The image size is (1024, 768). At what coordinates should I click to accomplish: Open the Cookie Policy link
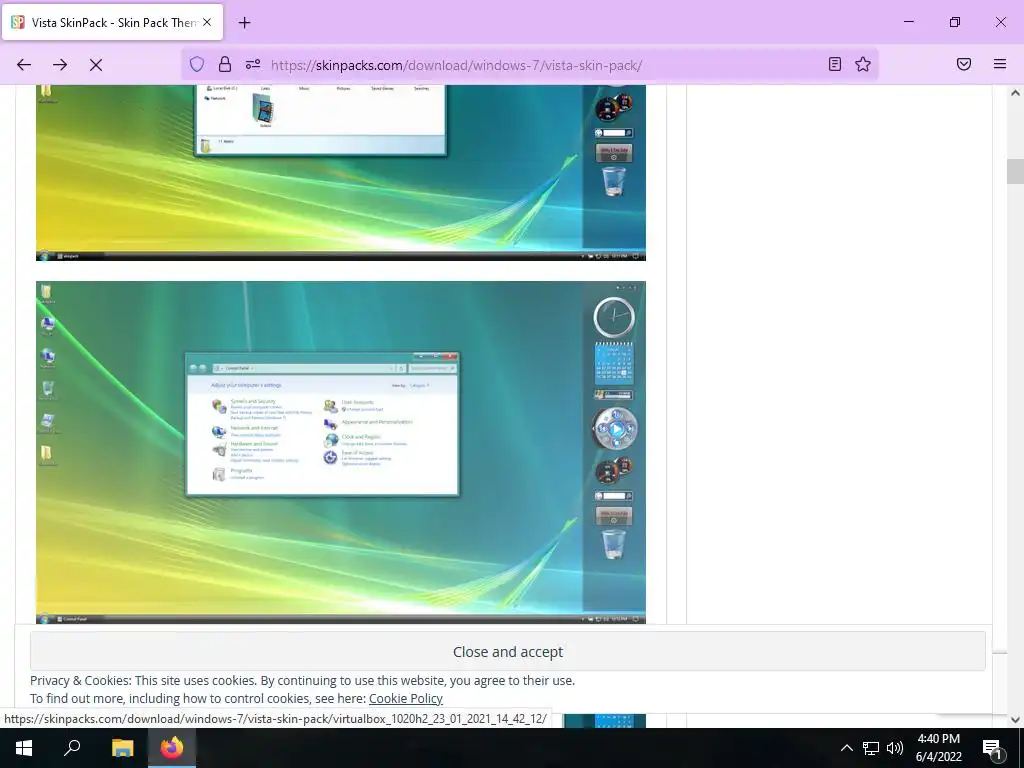coord(406,698)
